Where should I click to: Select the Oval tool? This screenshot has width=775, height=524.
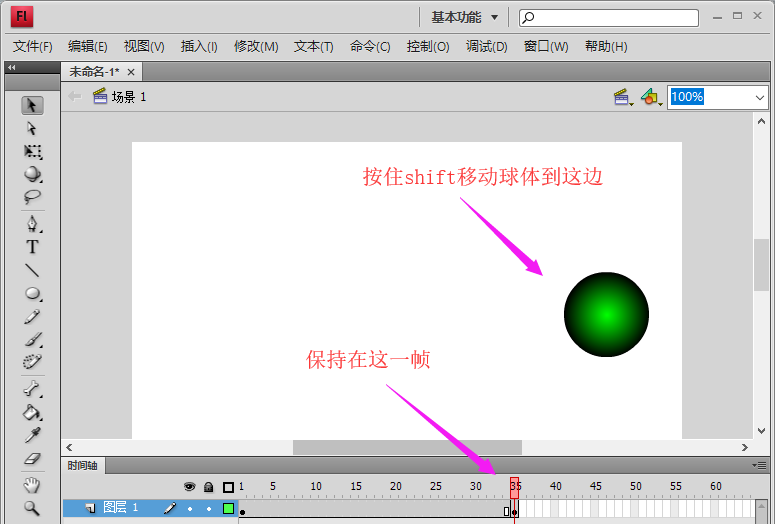[x=33, y=293]
